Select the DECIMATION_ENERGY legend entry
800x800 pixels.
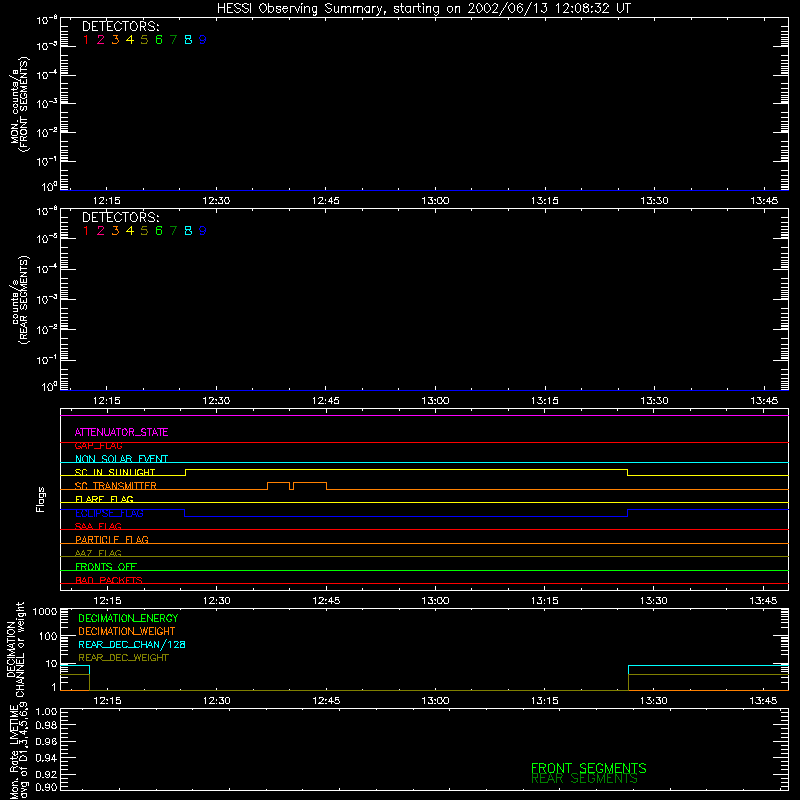[x=128, y=618]
